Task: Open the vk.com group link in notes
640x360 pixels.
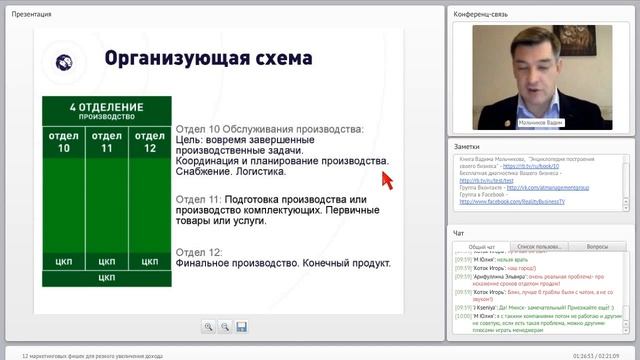Action: (548, 188)
